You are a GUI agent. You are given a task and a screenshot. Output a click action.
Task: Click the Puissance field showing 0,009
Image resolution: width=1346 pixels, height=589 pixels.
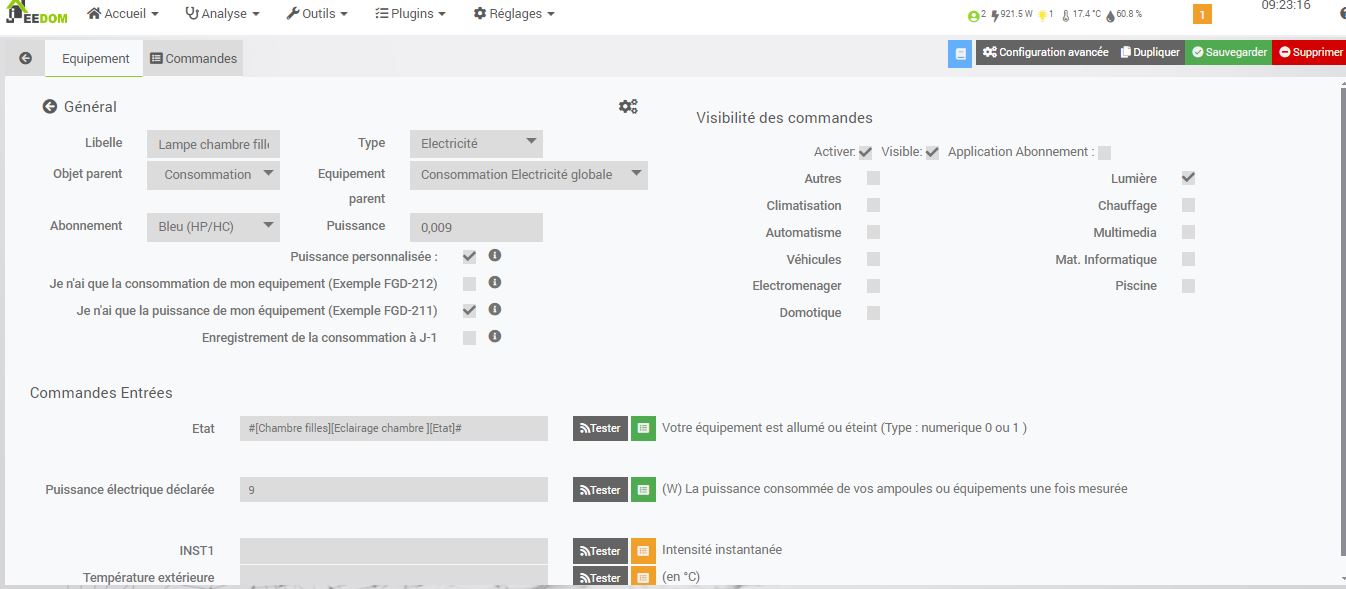tap(476, 227)
